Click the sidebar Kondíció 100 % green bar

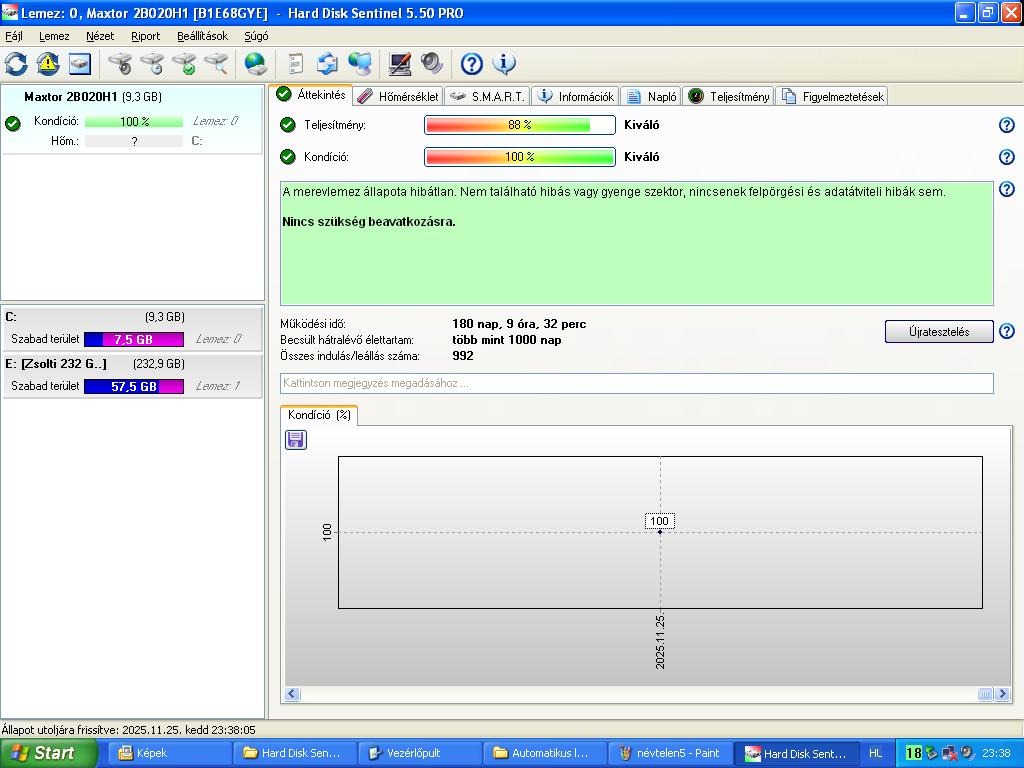[134, 121]
